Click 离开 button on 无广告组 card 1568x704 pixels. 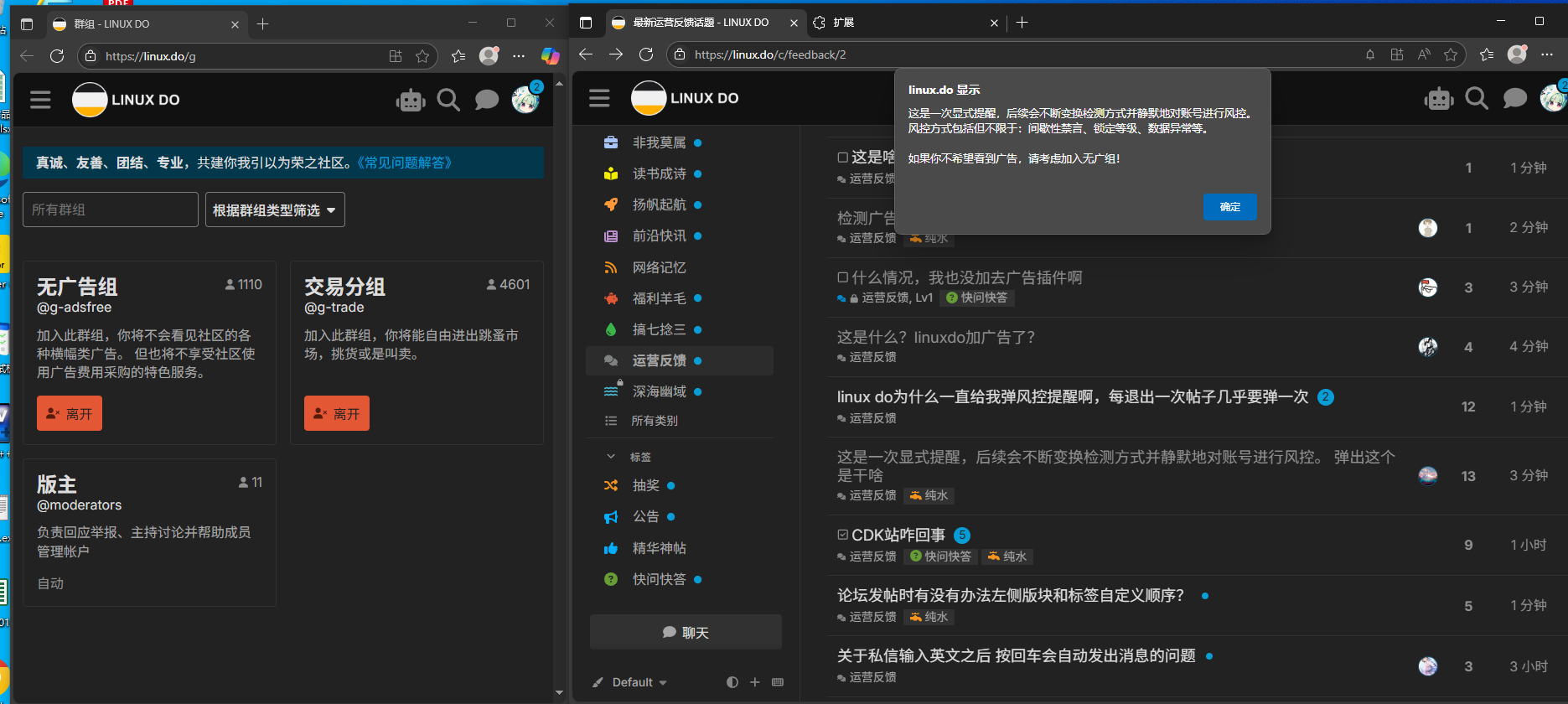click(x=70, y=413)
